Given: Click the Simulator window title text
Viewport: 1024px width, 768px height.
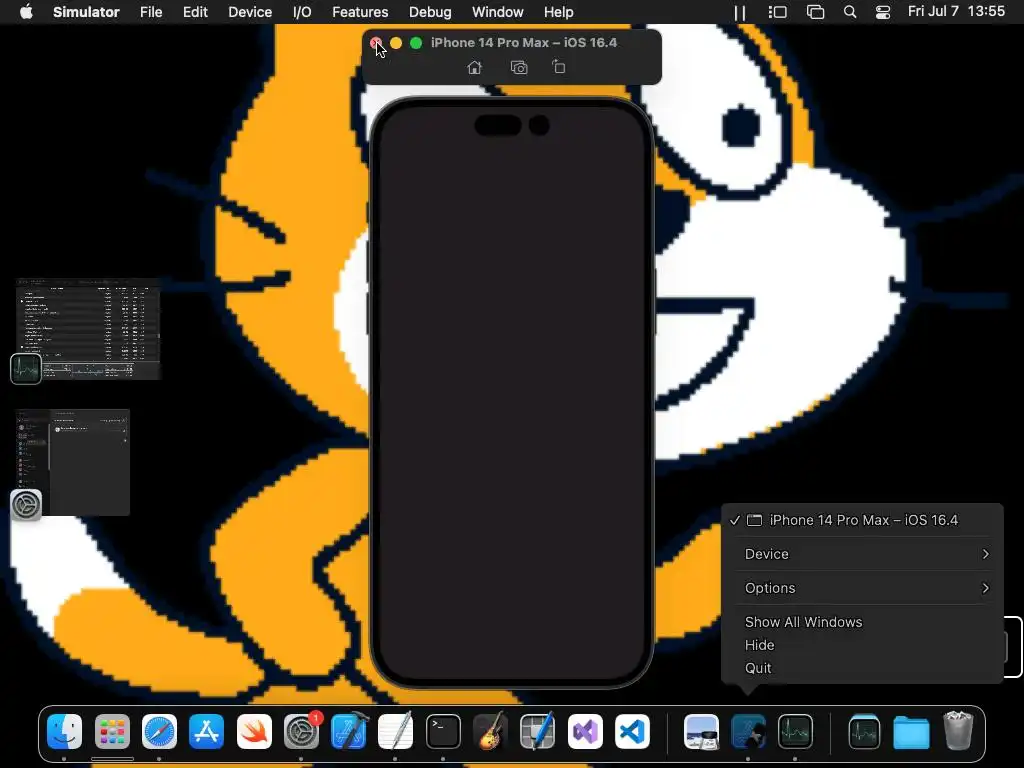Looking at the screenshot, I should (x=524, y=42).
